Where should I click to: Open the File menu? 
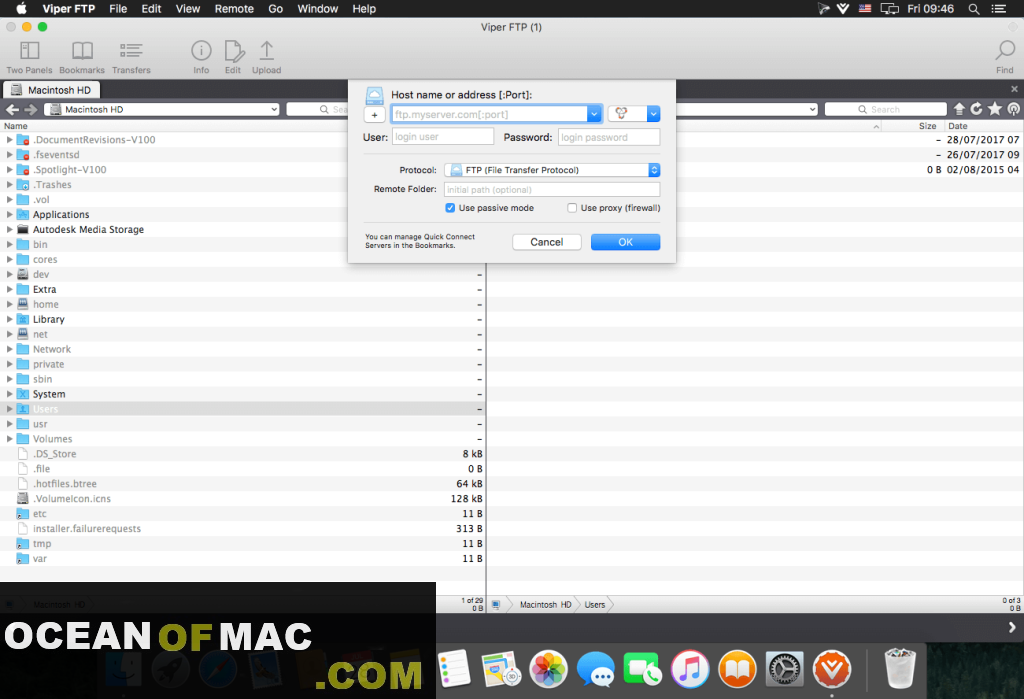click(118, 9)
